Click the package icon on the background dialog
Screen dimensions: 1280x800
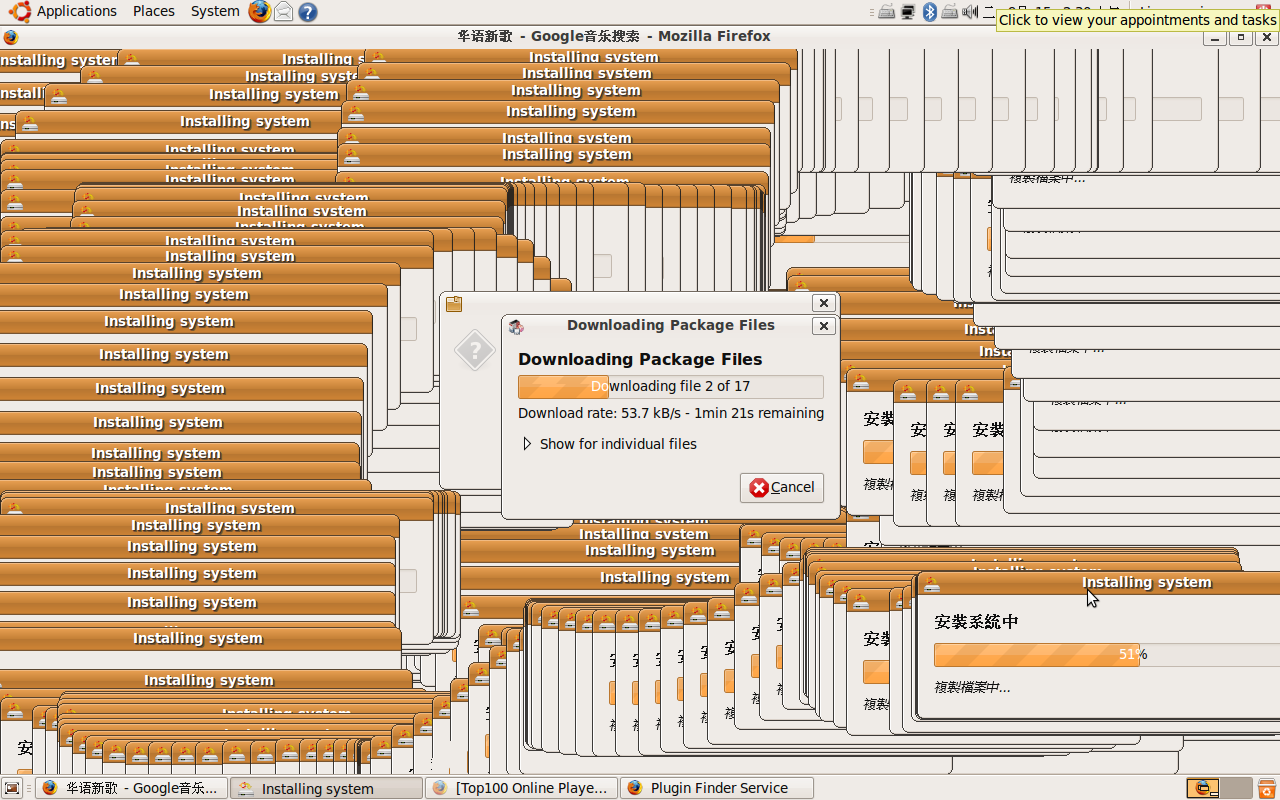[x=454, y=304]
